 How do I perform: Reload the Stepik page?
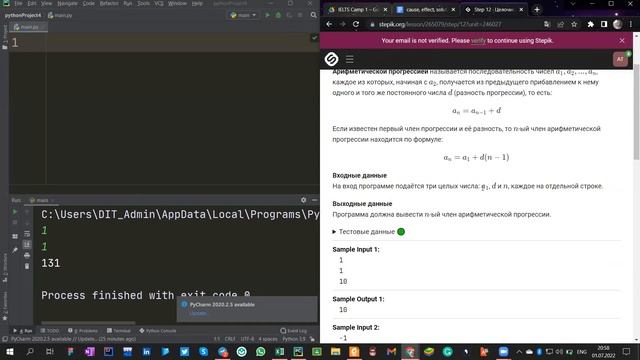click(356, 24)
